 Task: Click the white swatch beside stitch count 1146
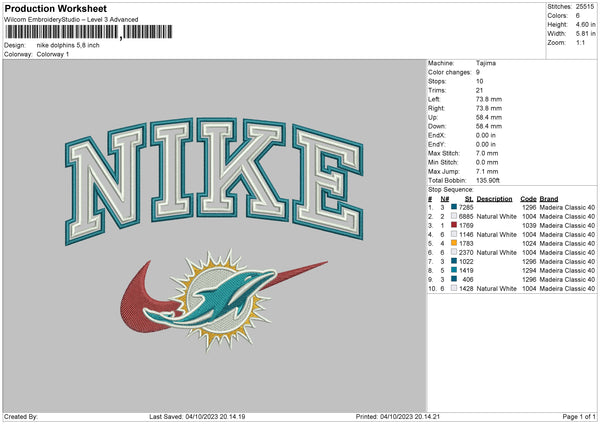[454, 234]
